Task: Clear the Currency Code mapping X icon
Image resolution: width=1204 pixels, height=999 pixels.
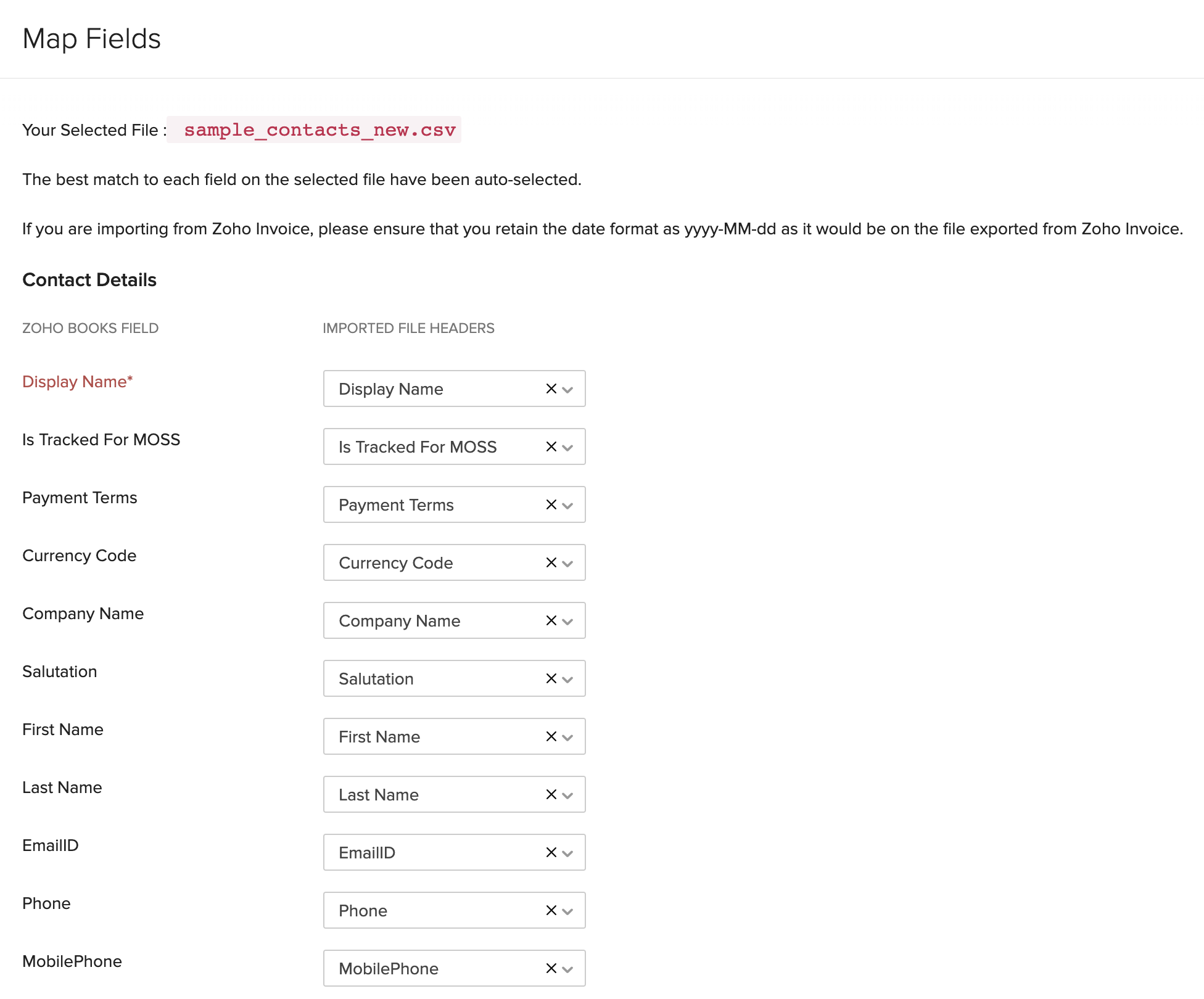Action: (x=551, y=562)
